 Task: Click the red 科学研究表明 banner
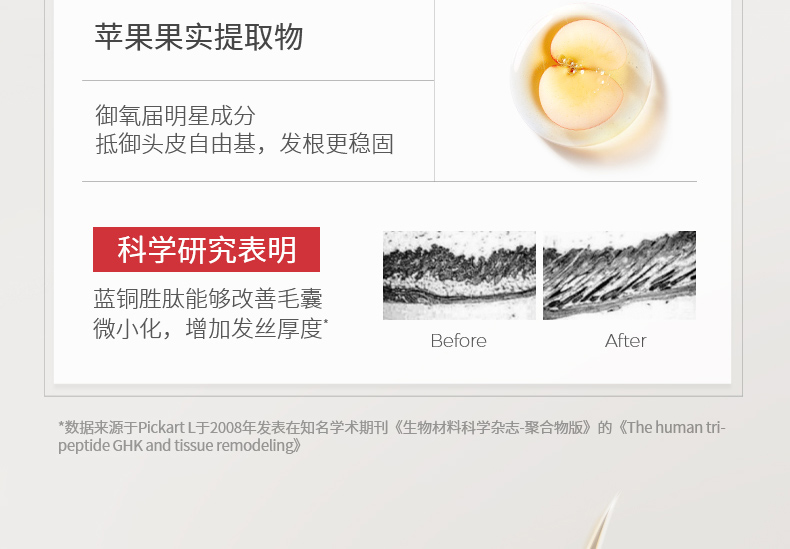point(206,249)
